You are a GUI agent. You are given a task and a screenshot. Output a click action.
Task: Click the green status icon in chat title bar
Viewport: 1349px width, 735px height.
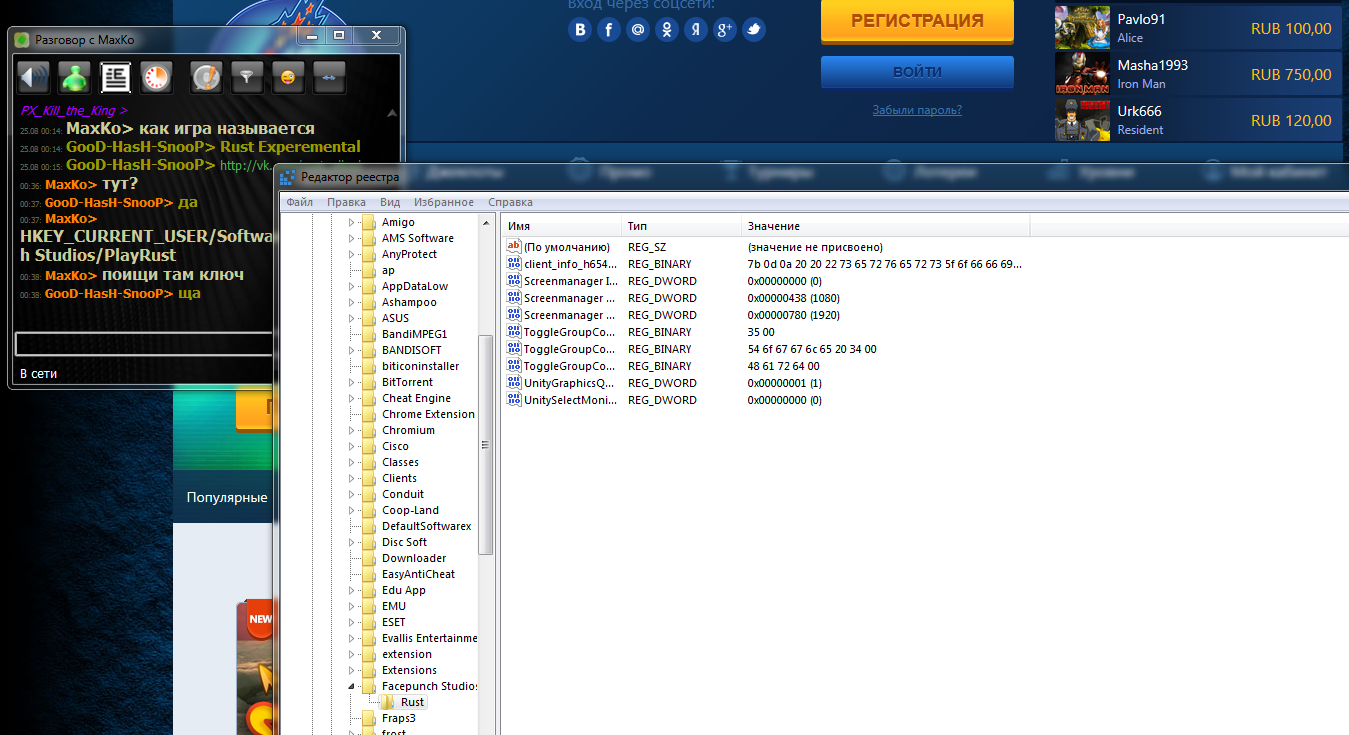tap(22, 39)
